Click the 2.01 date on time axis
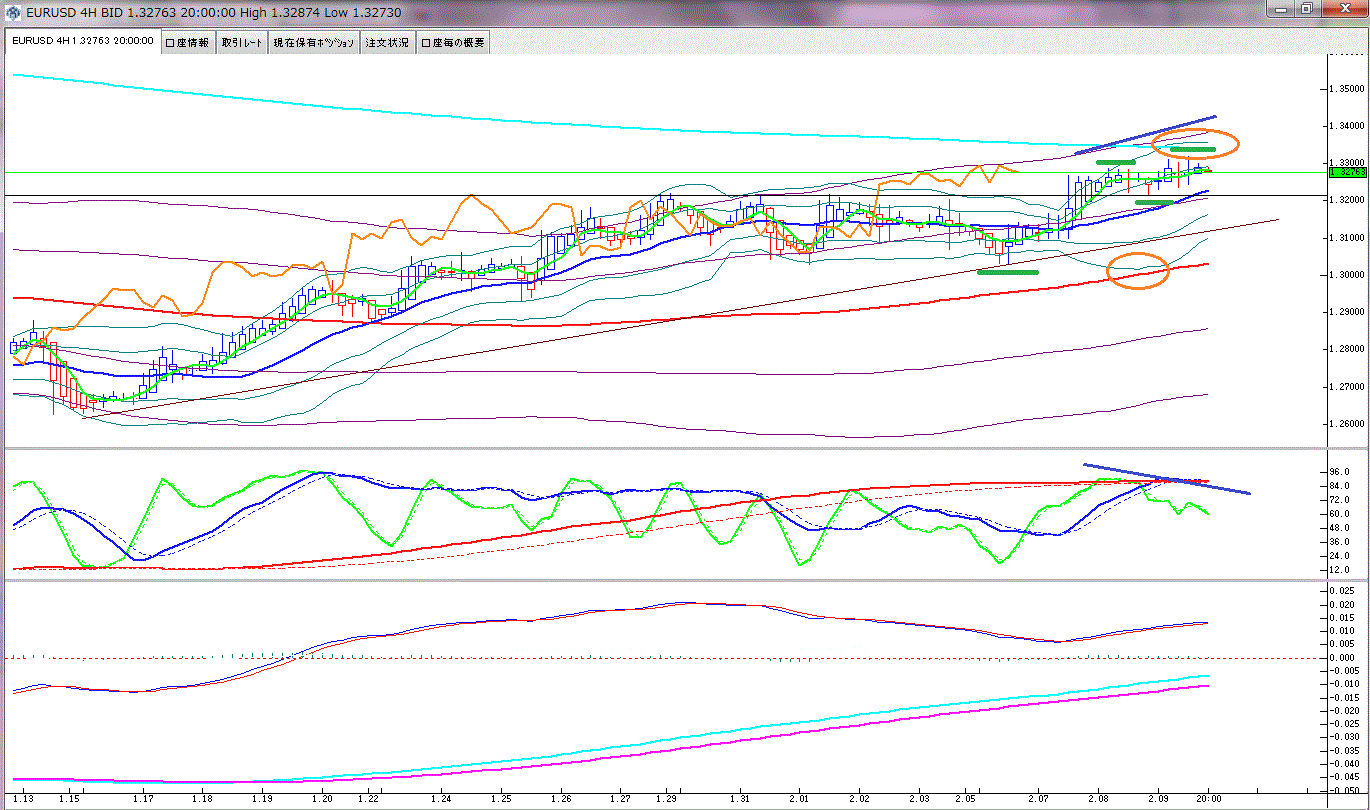Image resolution: width=1370 pixels, height=810 pixels. click(799, 799)
